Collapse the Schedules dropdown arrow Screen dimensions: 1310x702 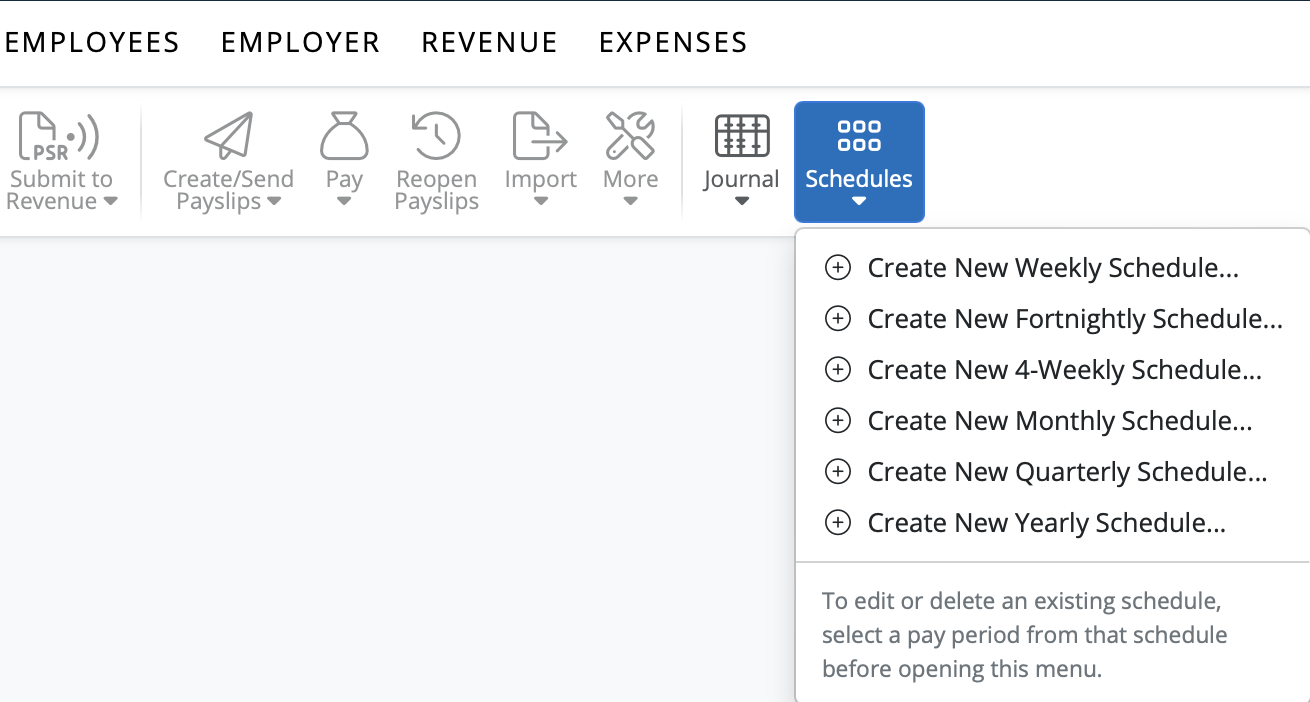tap(859, 201)
